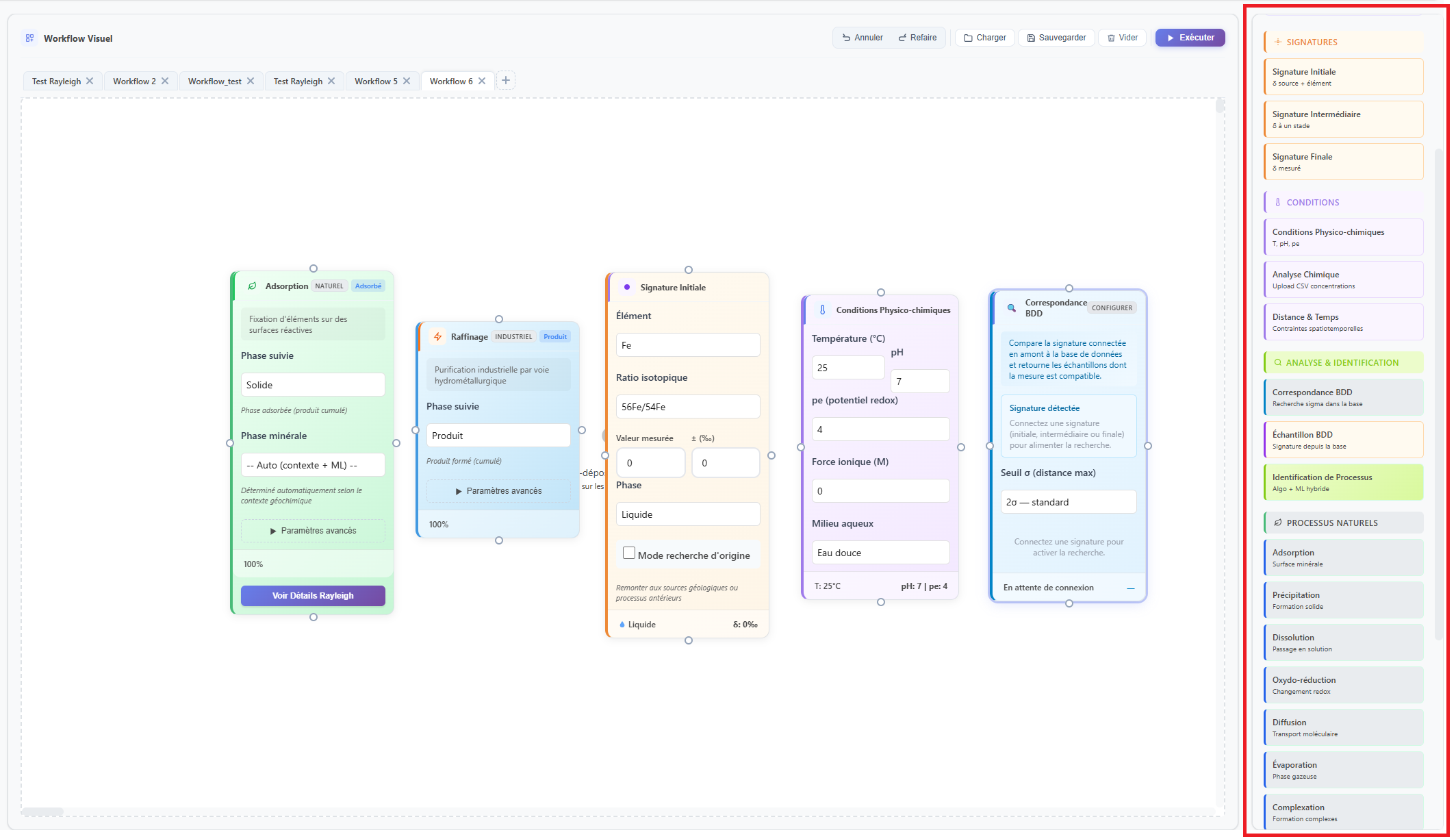
Task: Click the thermometer icon on Conditions Physico-chimiques node
Action: coord(822,310)
